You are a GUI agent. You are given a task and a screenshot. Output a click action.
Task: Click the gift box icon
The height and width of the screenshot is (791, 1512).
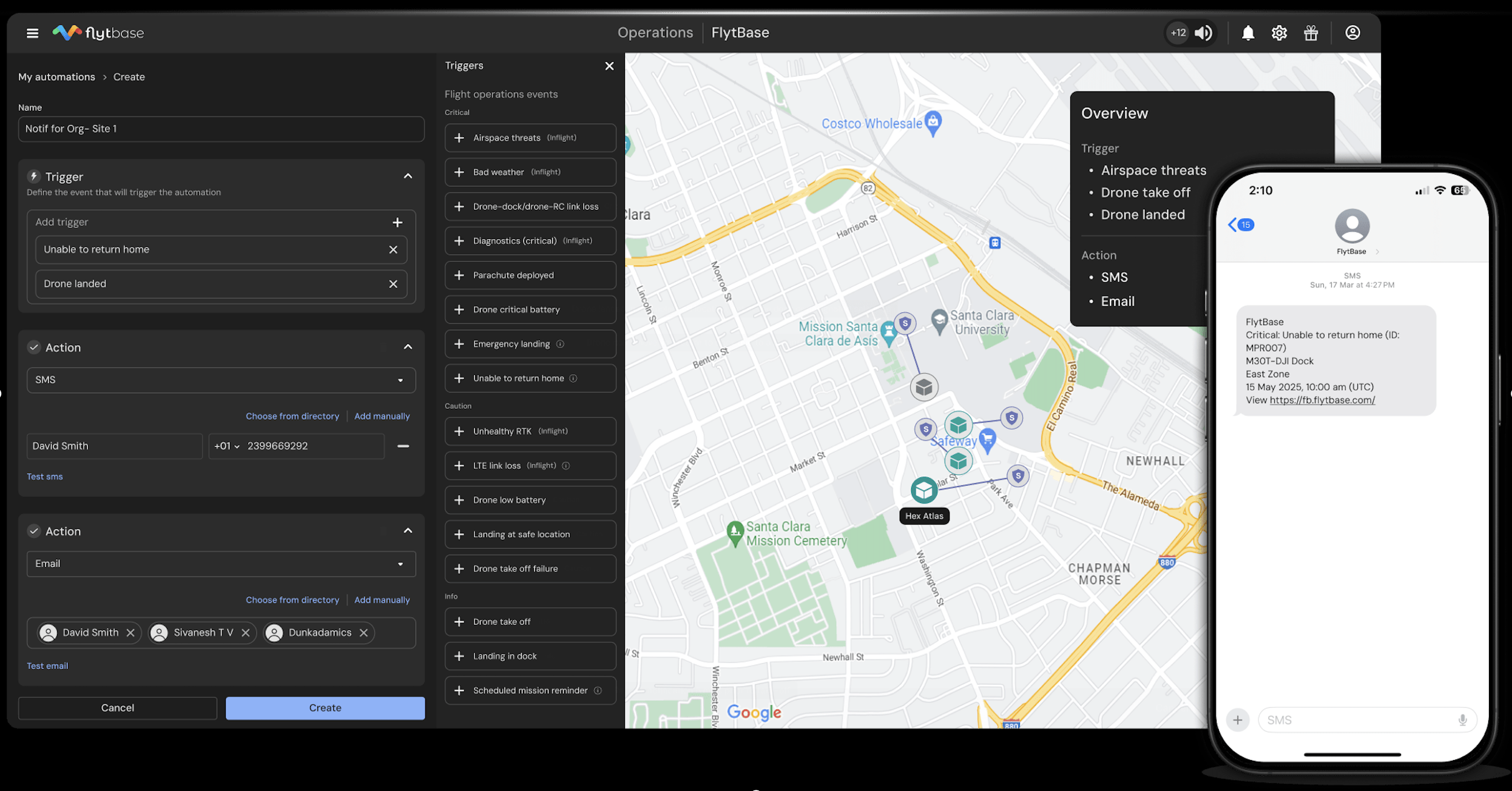coord(1311,33)
